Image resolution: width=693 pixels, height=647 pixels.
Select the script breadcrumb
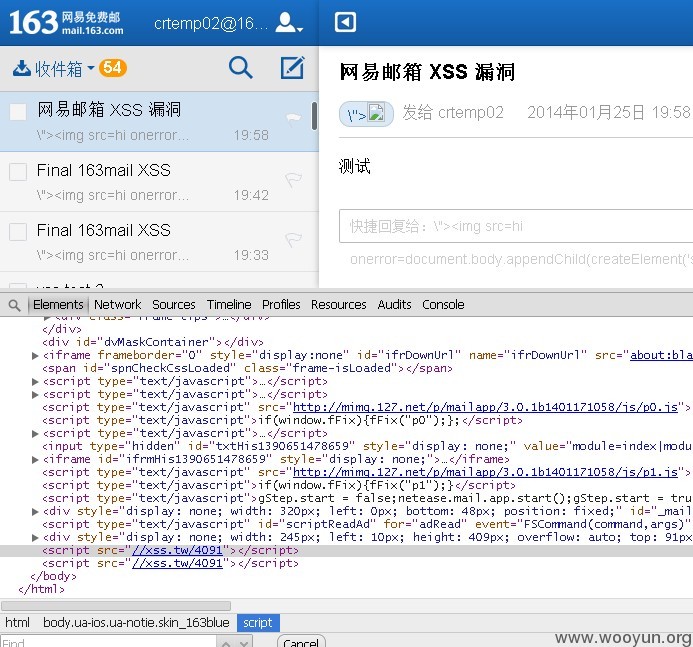258,623
